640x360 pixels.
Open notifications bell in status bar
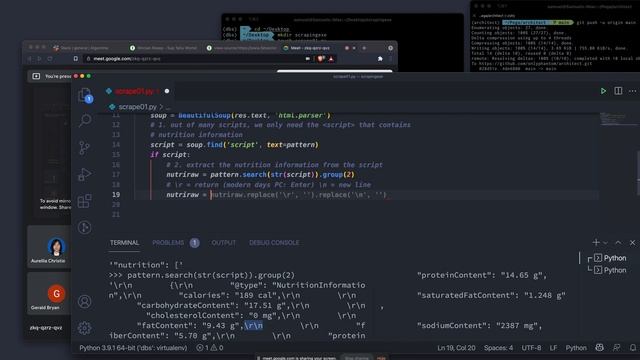pyautogui.click(x=633, y=348)
